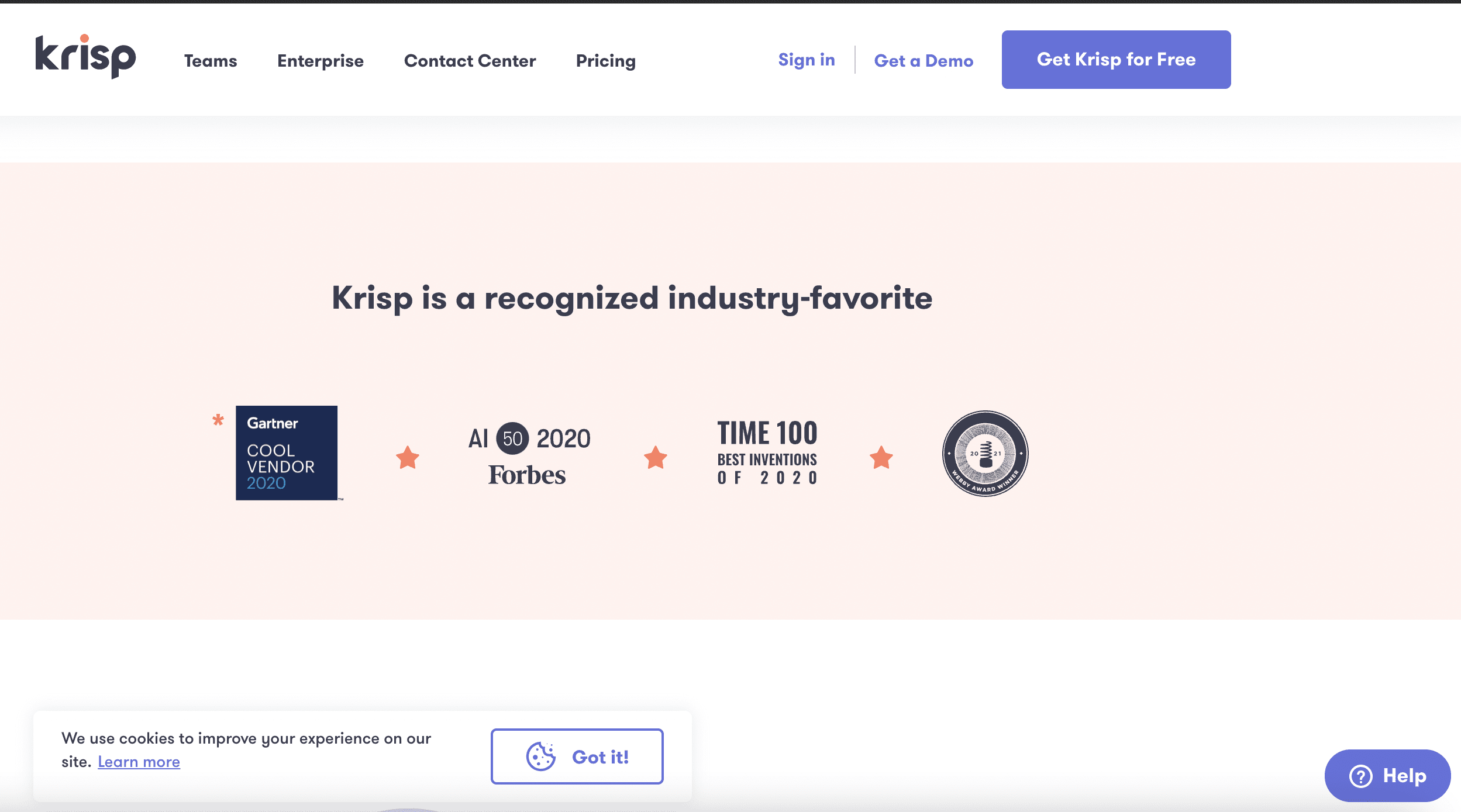1461x812 pixels.
Task: Click the star between Forbes and TIME
Action: 656,458
